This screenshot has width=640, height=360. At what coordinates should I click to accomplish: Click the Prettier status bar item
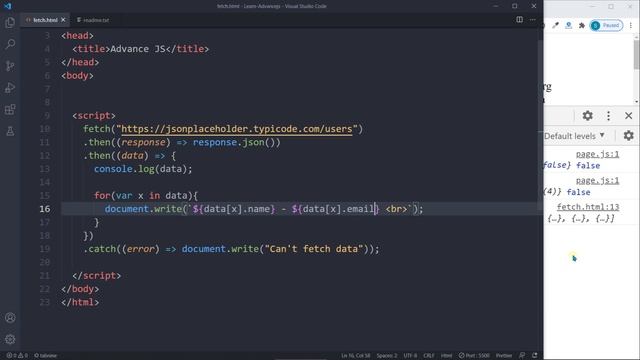504,356
